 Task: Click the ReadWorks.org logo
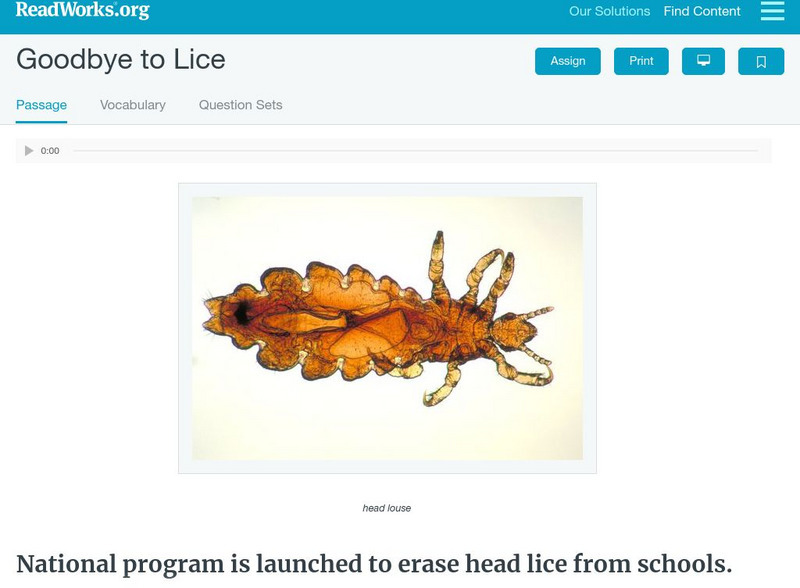coord(83,10)
